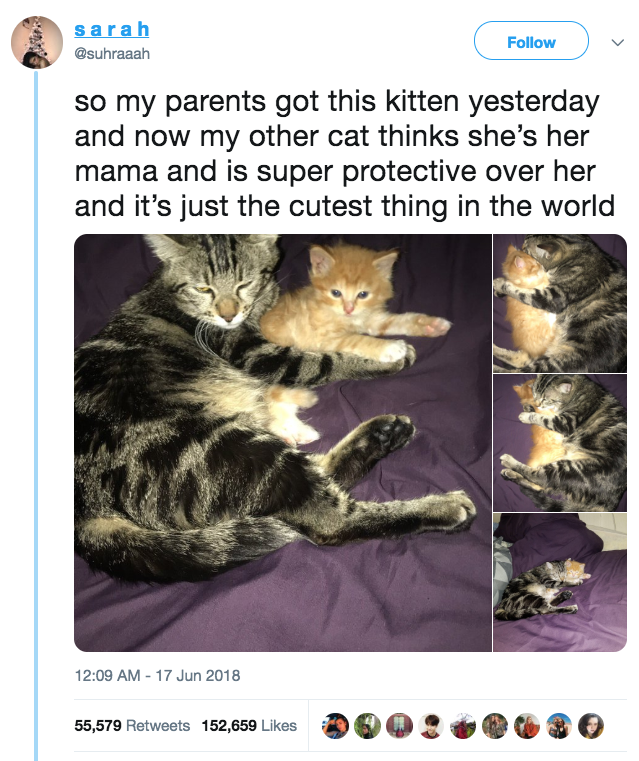Click the first liker avatar in the row

(x=336, y=726)
